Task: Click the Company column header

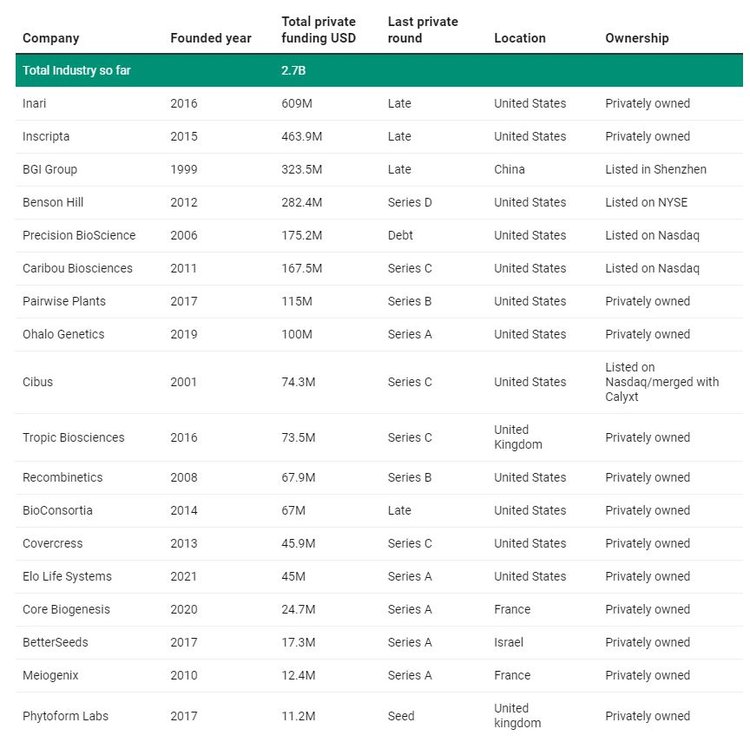Action: pos(51,38)
